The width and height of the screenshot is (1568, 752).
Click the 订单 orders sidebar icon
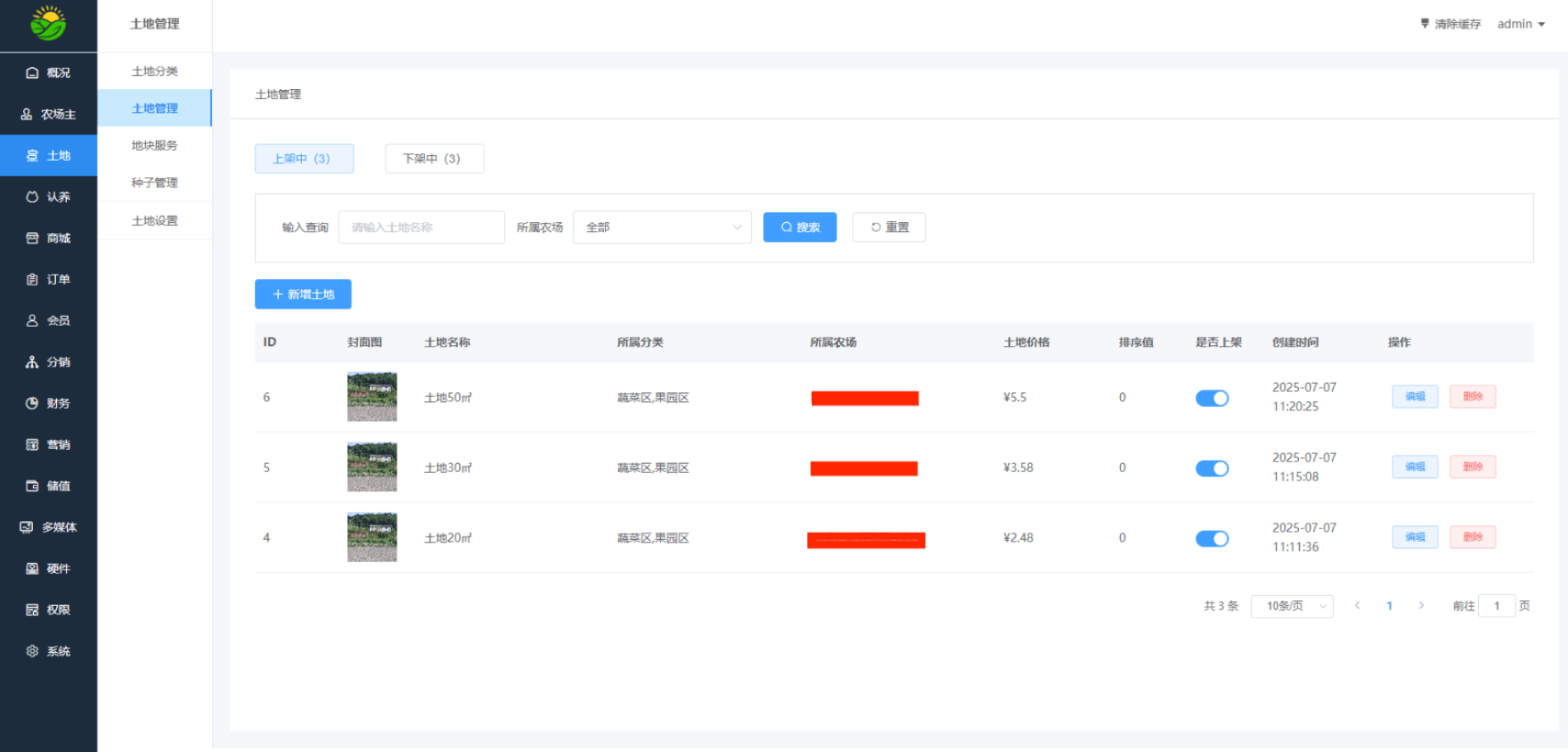32,279
